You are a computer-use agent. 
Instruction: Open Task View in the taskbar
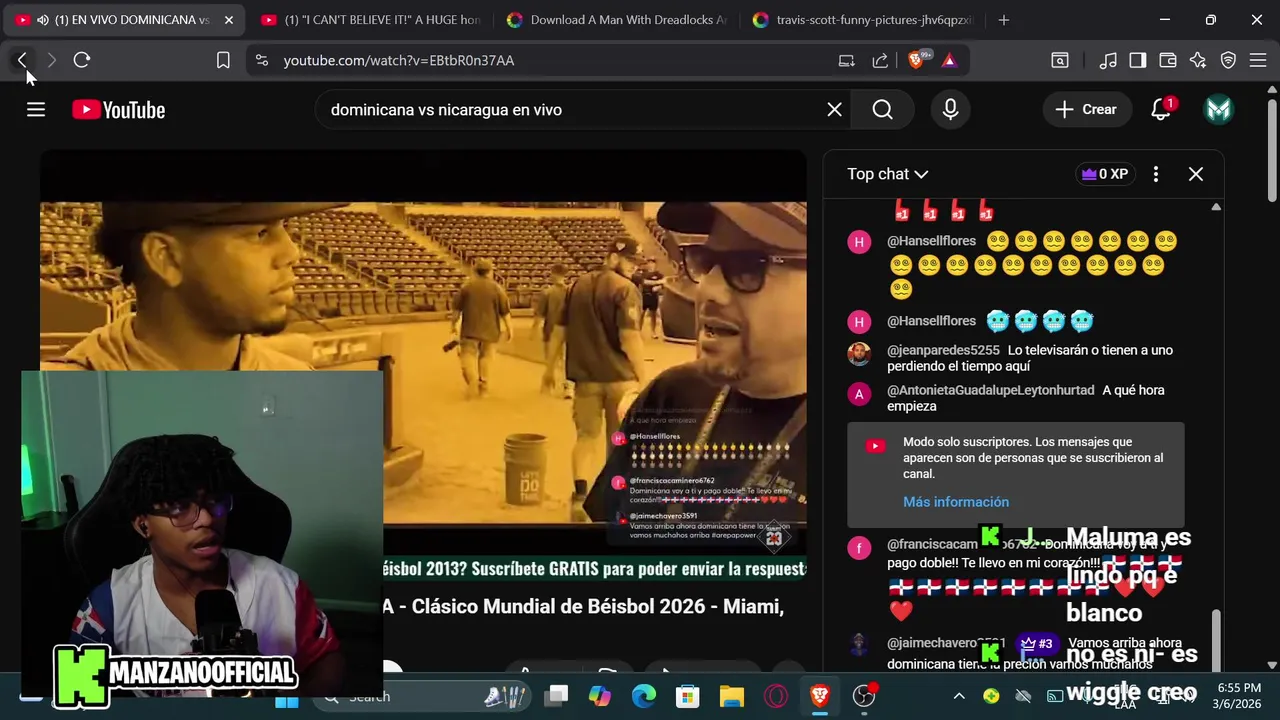tap(557, 696)
